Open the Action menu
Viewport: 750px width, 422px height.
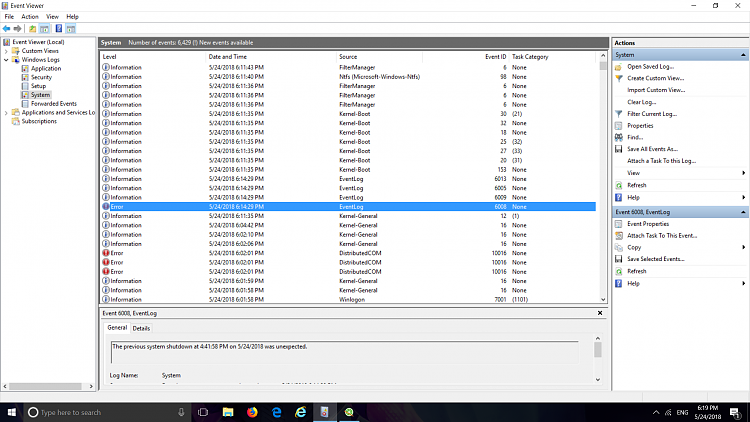click(30, 17)
